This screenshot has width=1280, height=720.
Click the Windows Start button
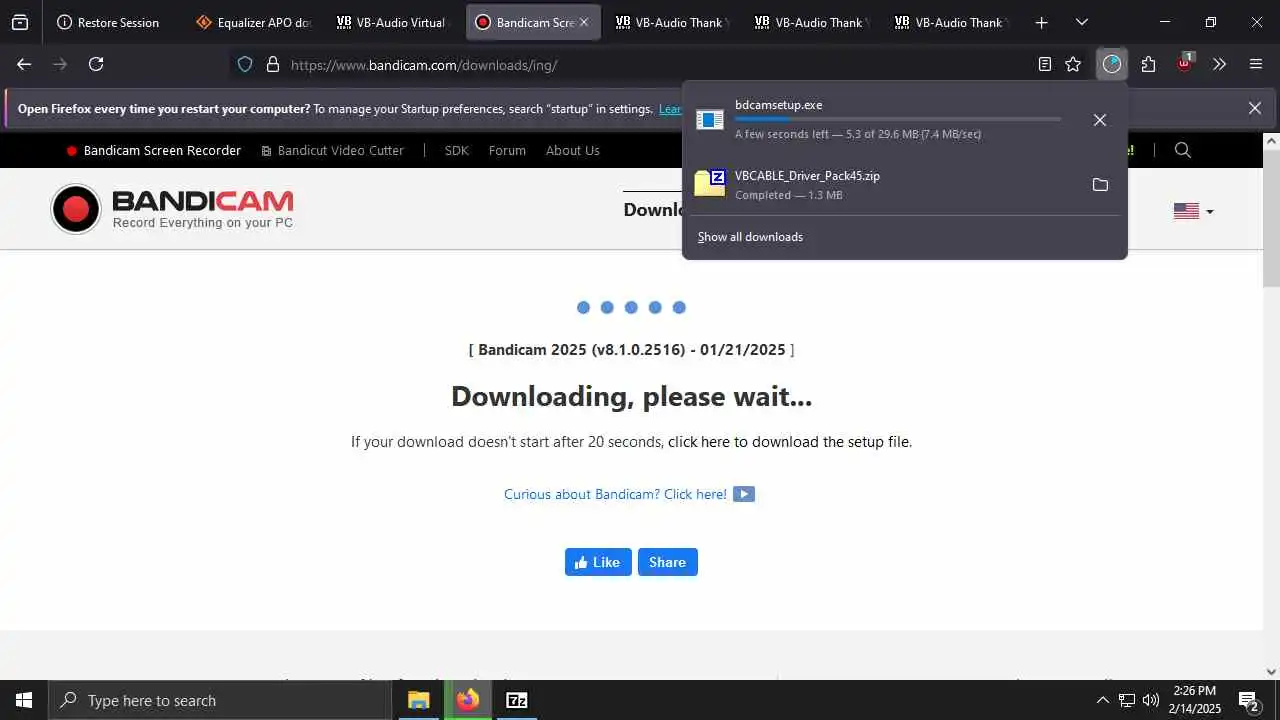[x=24, y=700]
